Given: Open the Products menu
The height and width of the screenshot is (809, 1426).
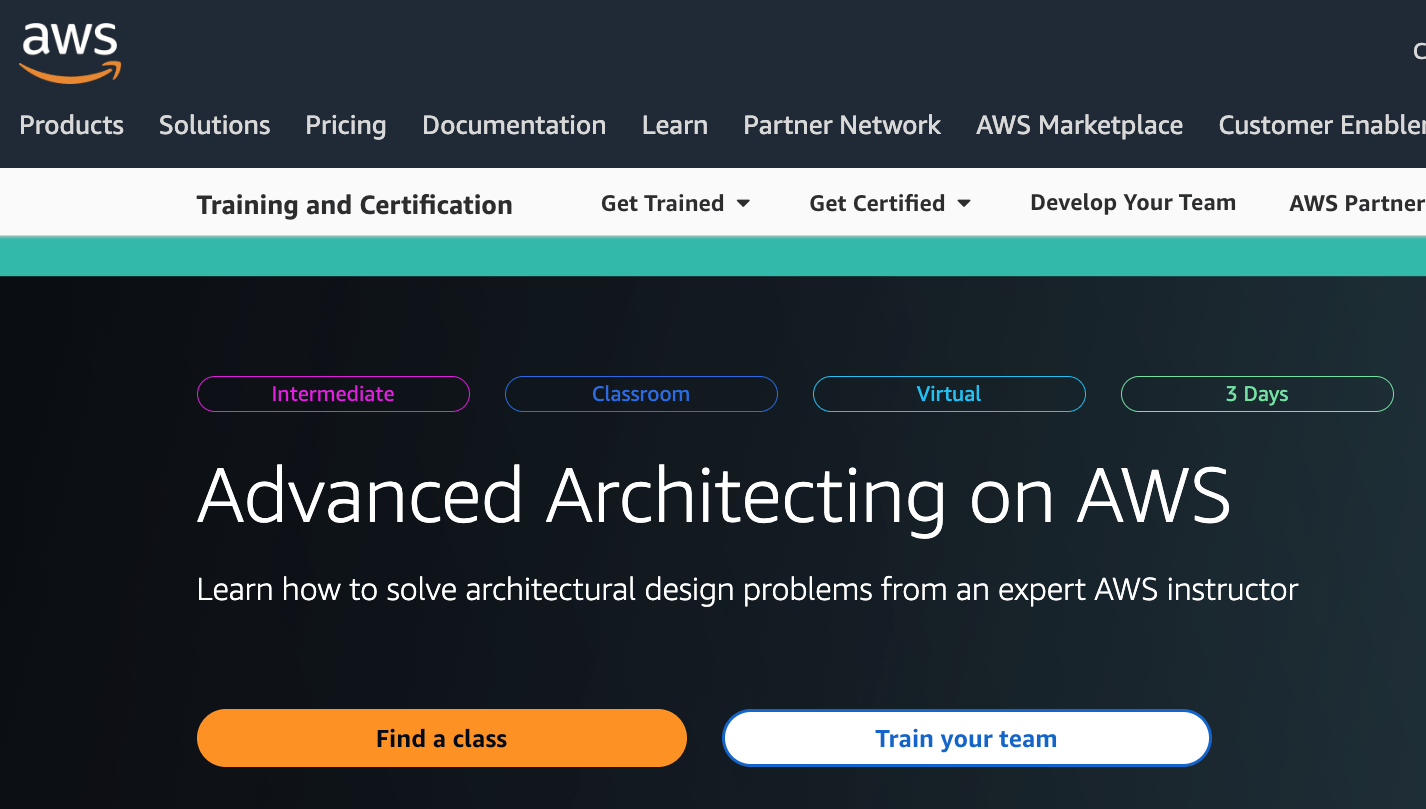Looking at the screenshot, I should coord(72,125).
